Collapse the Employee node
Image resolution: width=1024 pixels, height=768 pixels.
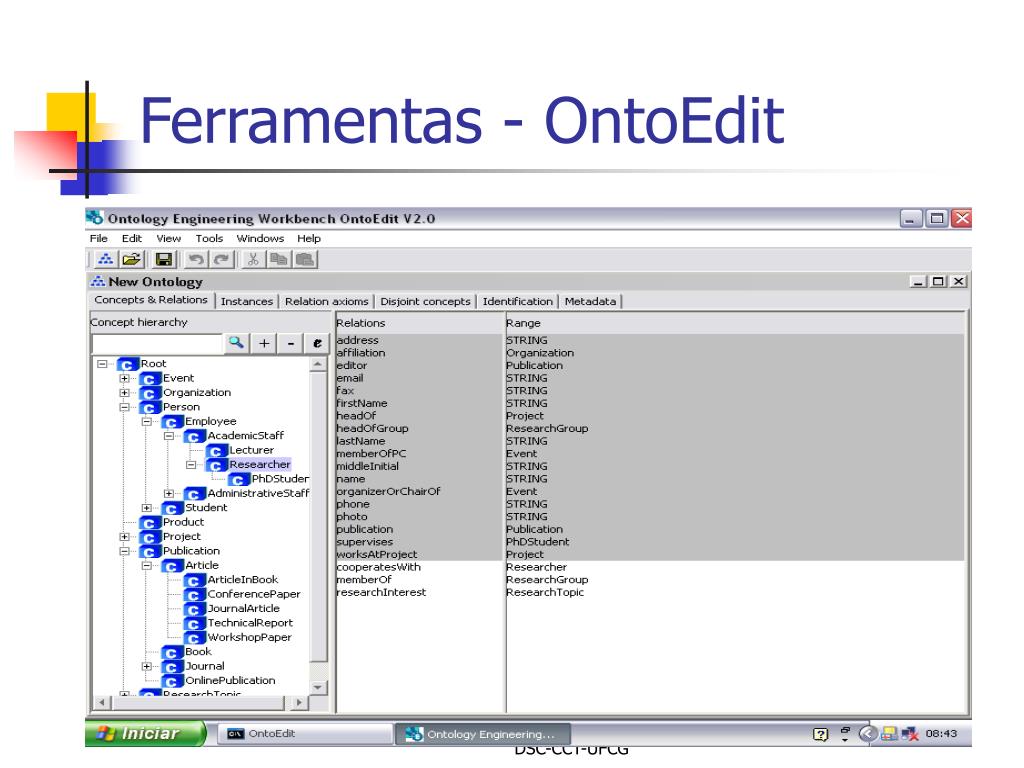[146, 421]
